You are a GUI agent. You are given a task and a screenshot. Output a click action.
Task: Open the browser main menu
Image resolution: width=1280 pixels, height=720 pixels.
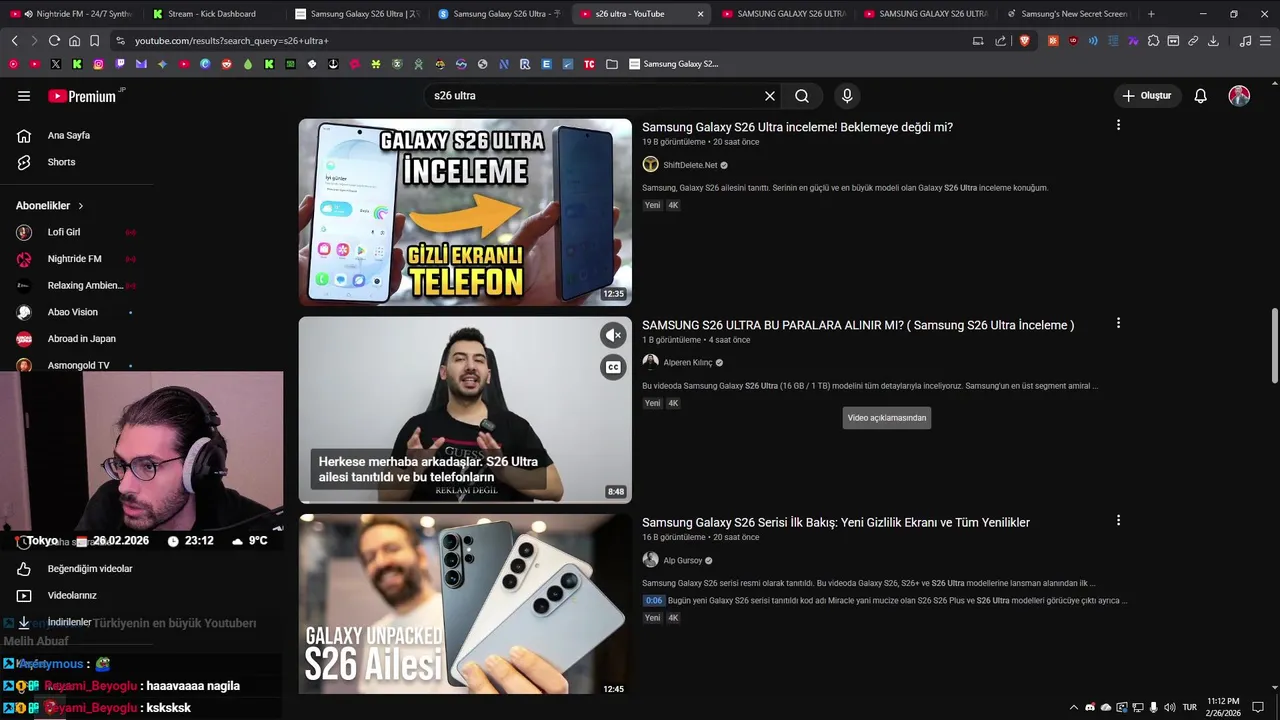(1265, 41)
